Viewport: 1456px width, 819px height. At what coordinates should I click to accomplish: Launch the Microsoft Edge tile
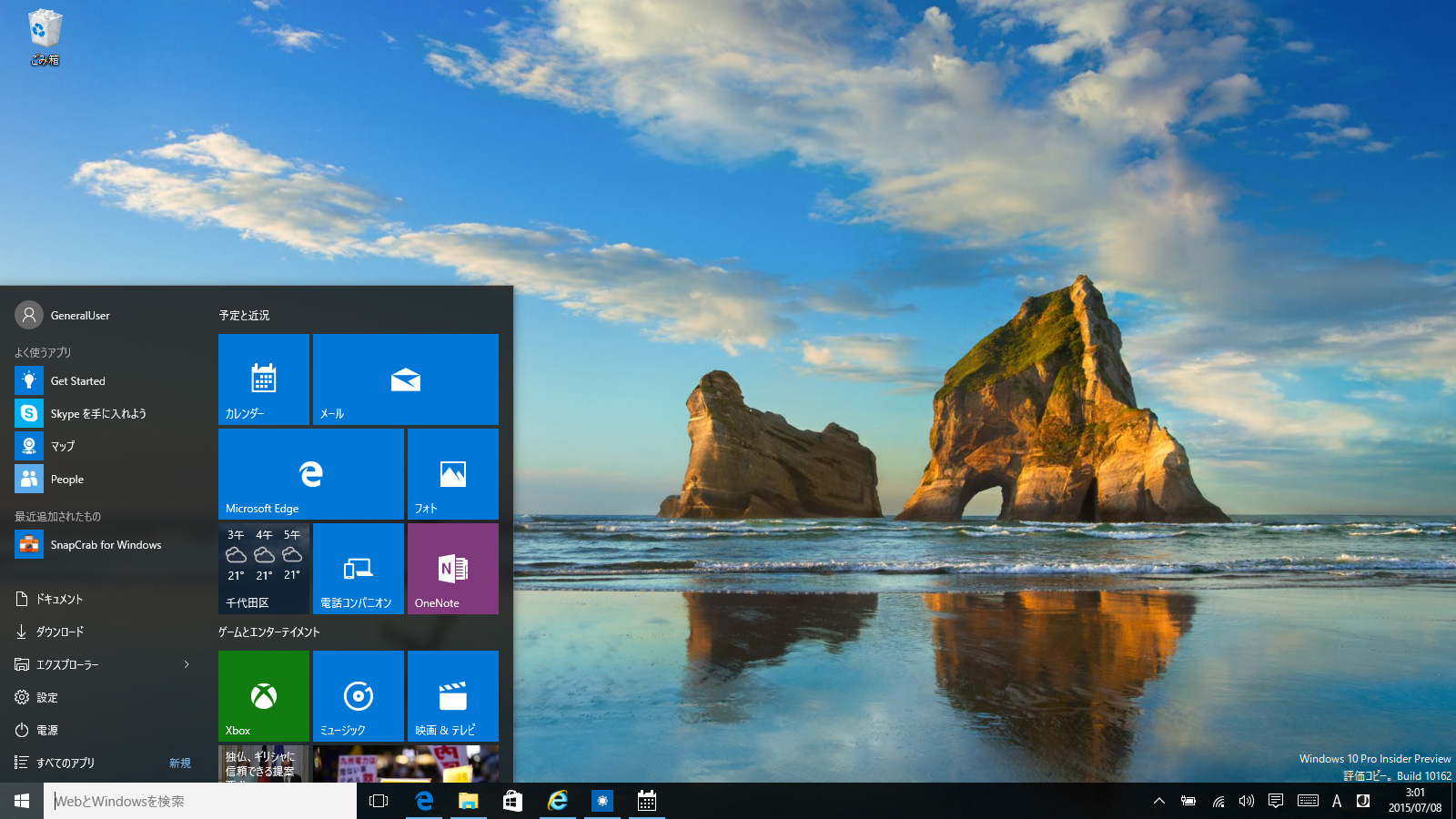point(310,474)
